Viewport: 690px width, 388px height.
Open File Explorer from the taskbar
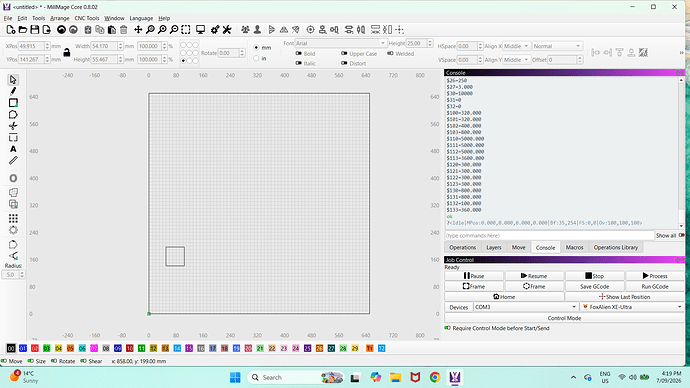pos(395,377)
